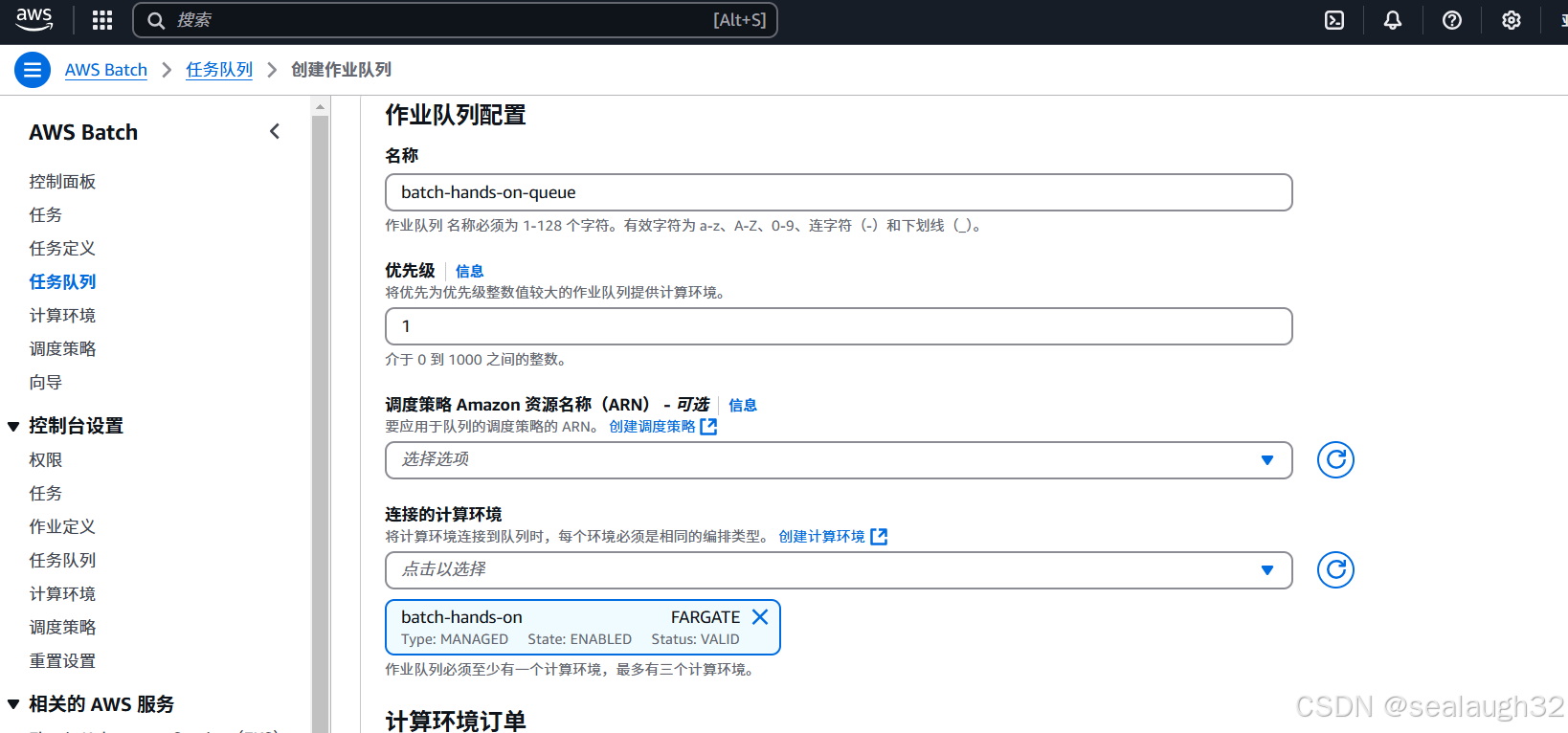Open 任务 under AWS Batch sidebar

click(x=45, y=215)
